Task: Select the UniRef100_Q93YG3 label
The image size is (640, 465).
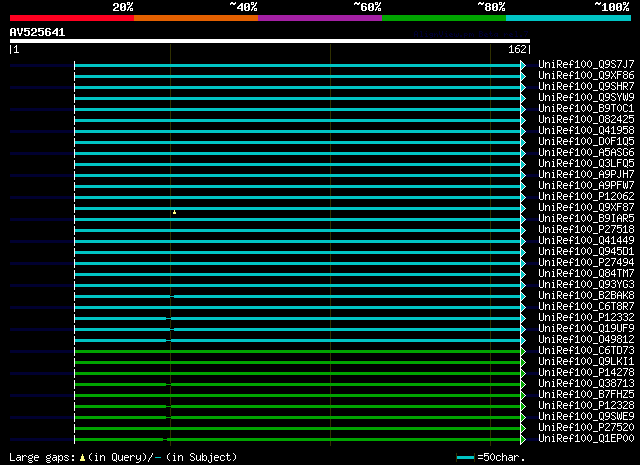Action: [586, 285]
